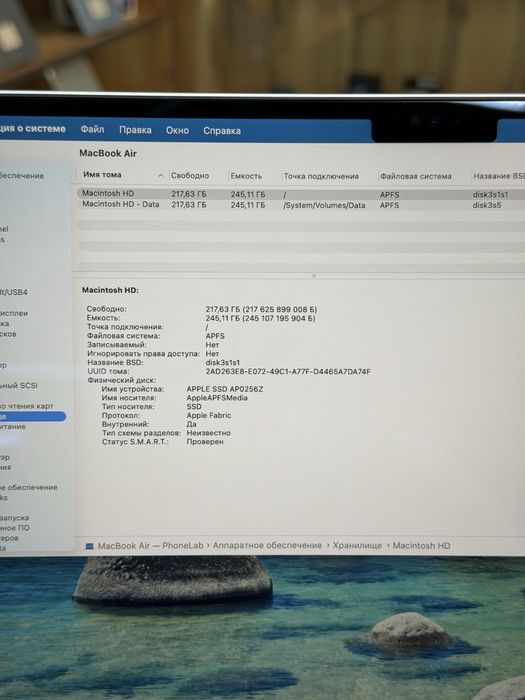Image resolution: width=525 pixels, height=700 pixels.
Task: Sort by the Свободно column header
Action: coord(190,175)
